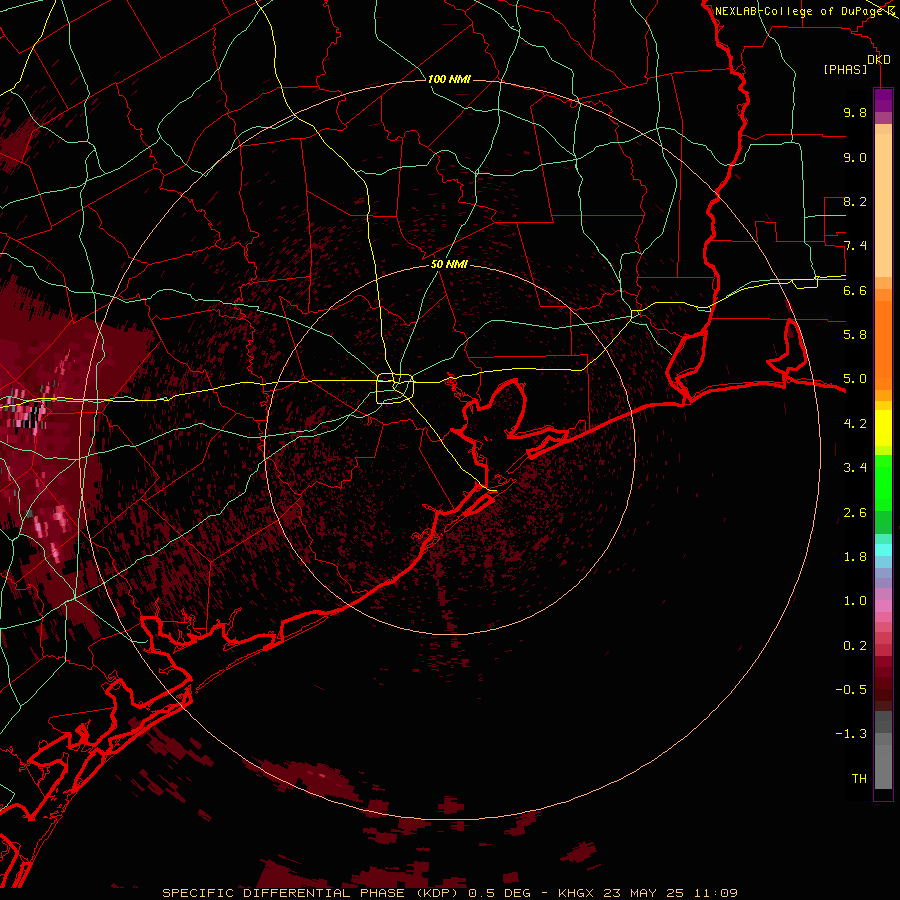
Task: Click the -1.3 scale value
Action: pyautogui.click(x=851, y=734)
